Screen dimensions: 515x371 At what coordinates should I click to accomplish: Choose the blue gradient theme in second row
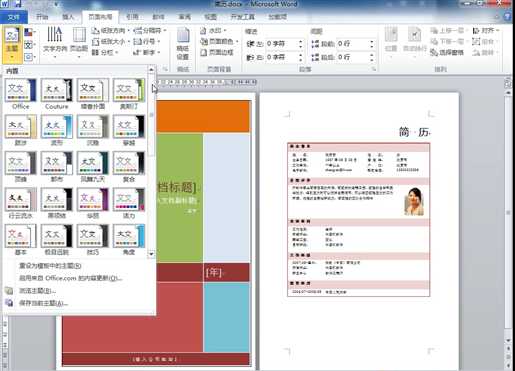point(56,127)
